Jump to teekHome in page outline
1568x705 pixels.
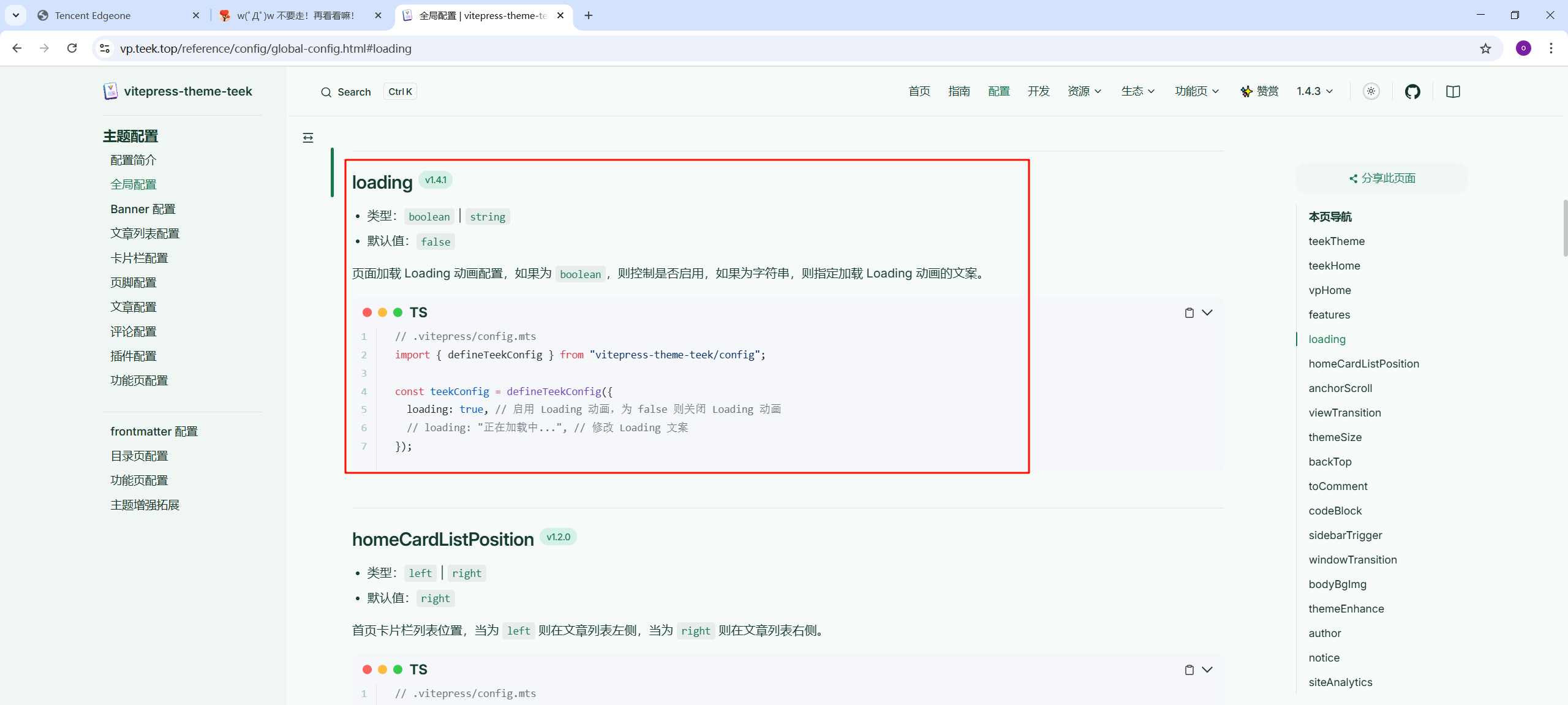pos(1334,266)
